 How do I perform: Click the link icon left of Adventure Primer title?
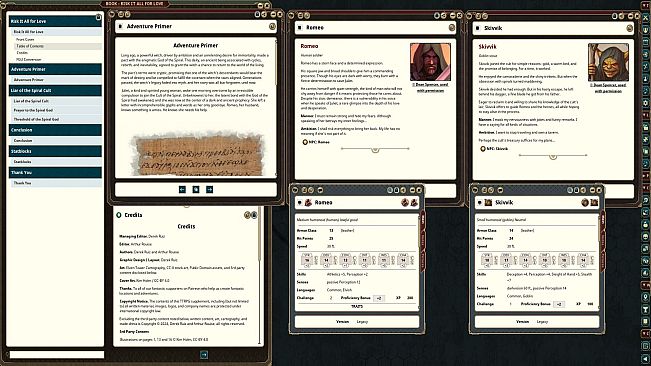pyautogui.click(x=120, y=26)
